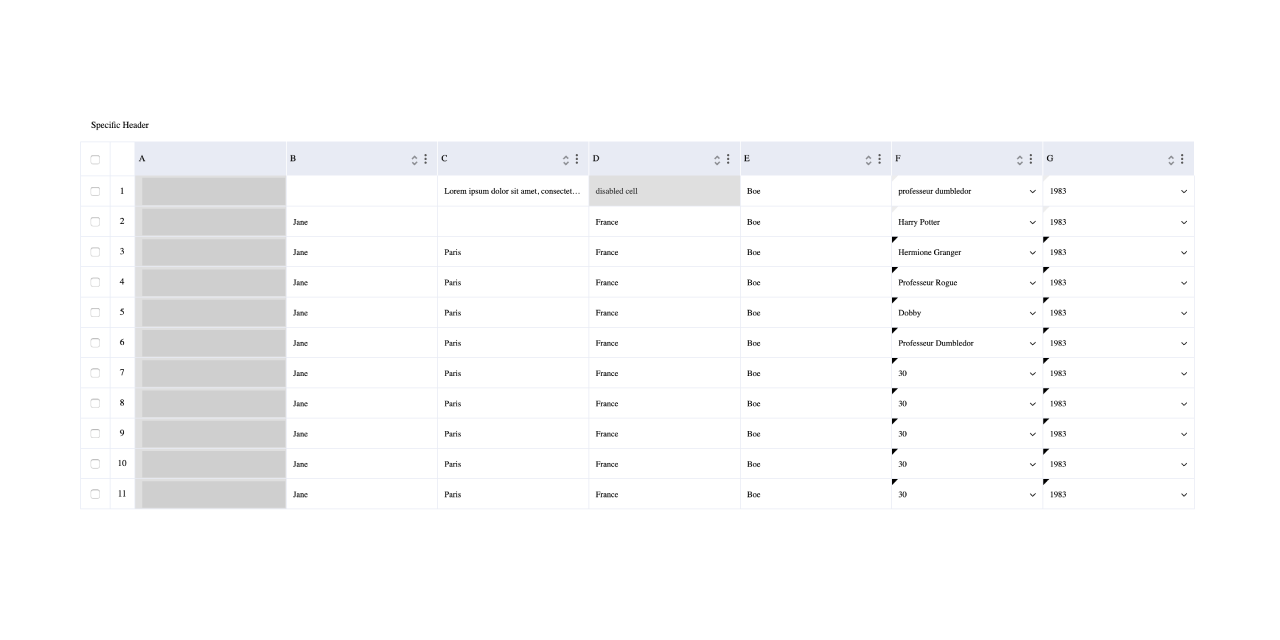The image size is (1280, 640).
Task: Click the column A header
Action: tap(211, 159)
